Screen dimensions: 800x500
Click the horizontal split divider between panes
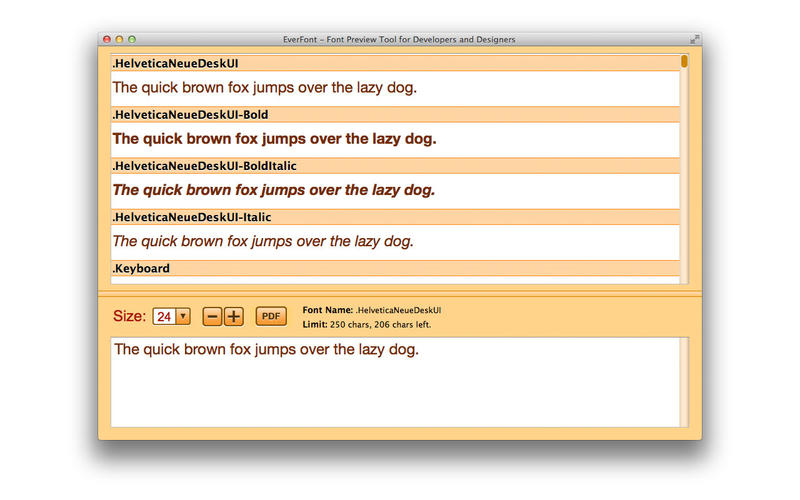tap(400, 294)
